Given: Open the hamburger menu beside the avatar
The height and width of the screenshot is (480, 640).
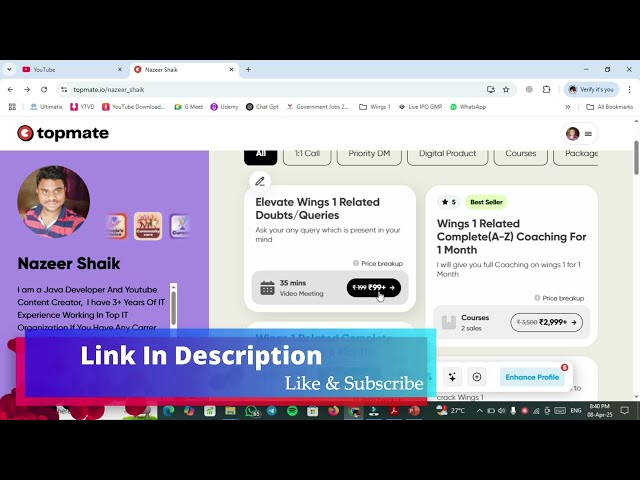Looking at the screenshot, I should (x=588, y=133).
